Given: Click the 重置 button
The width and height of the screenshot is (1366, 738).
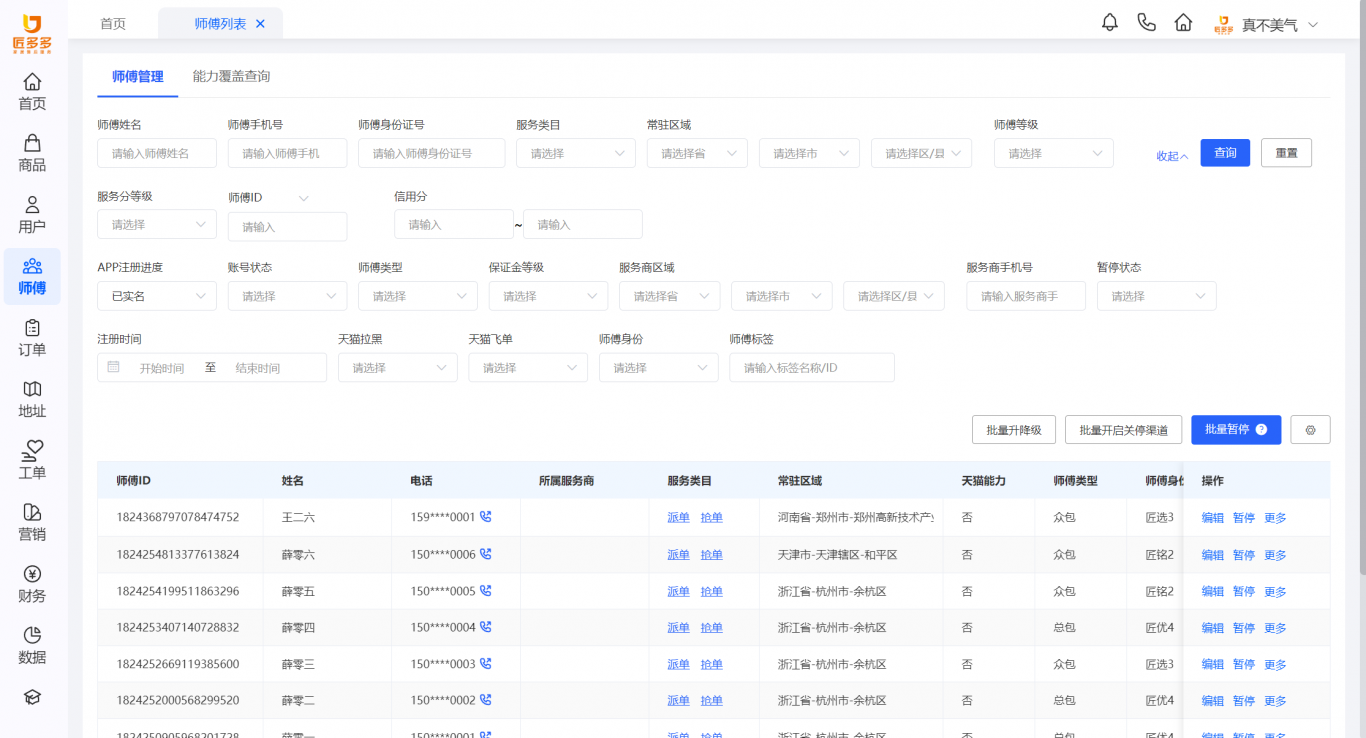Looking at the screenshot, I should [1286, 153].
